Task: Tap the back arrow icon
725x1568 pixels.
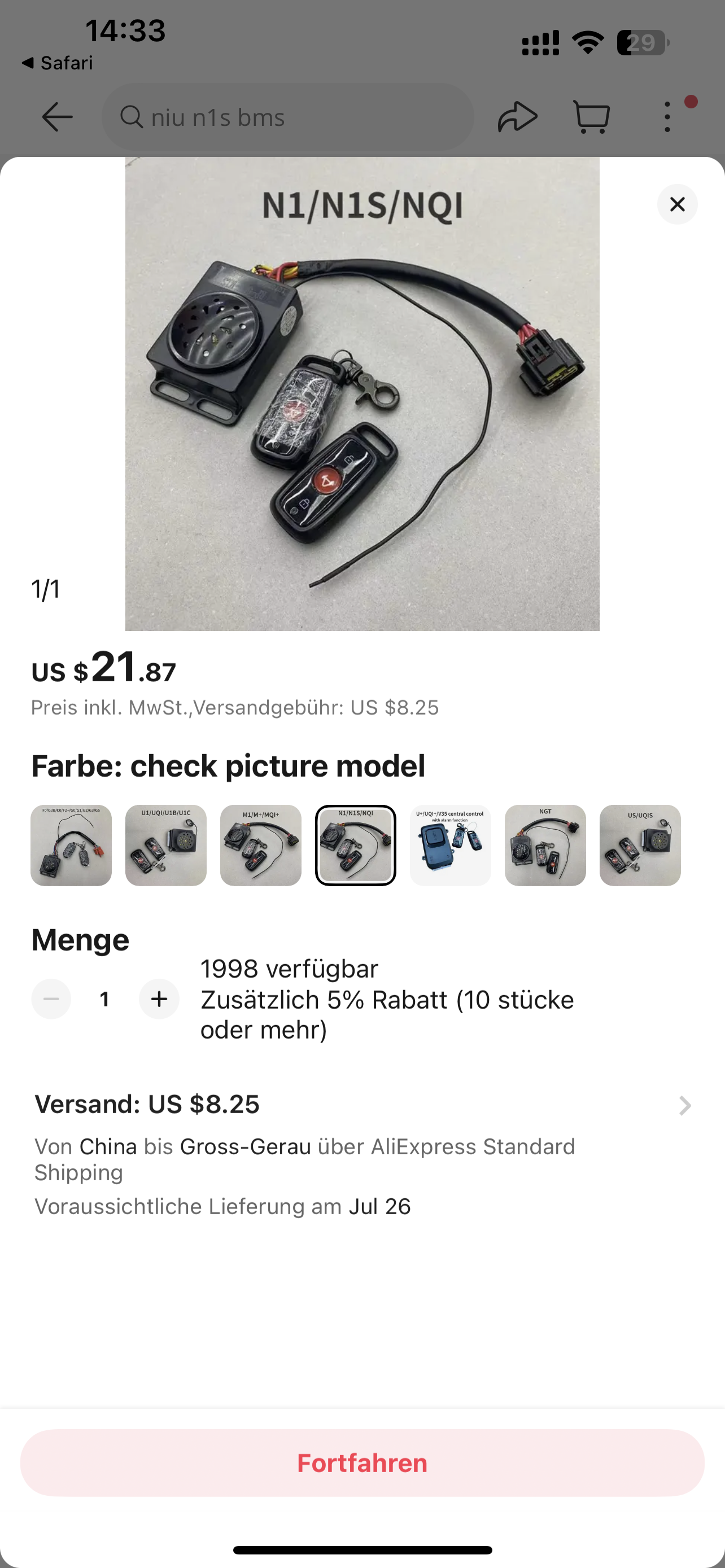Action: coord(57,117)
